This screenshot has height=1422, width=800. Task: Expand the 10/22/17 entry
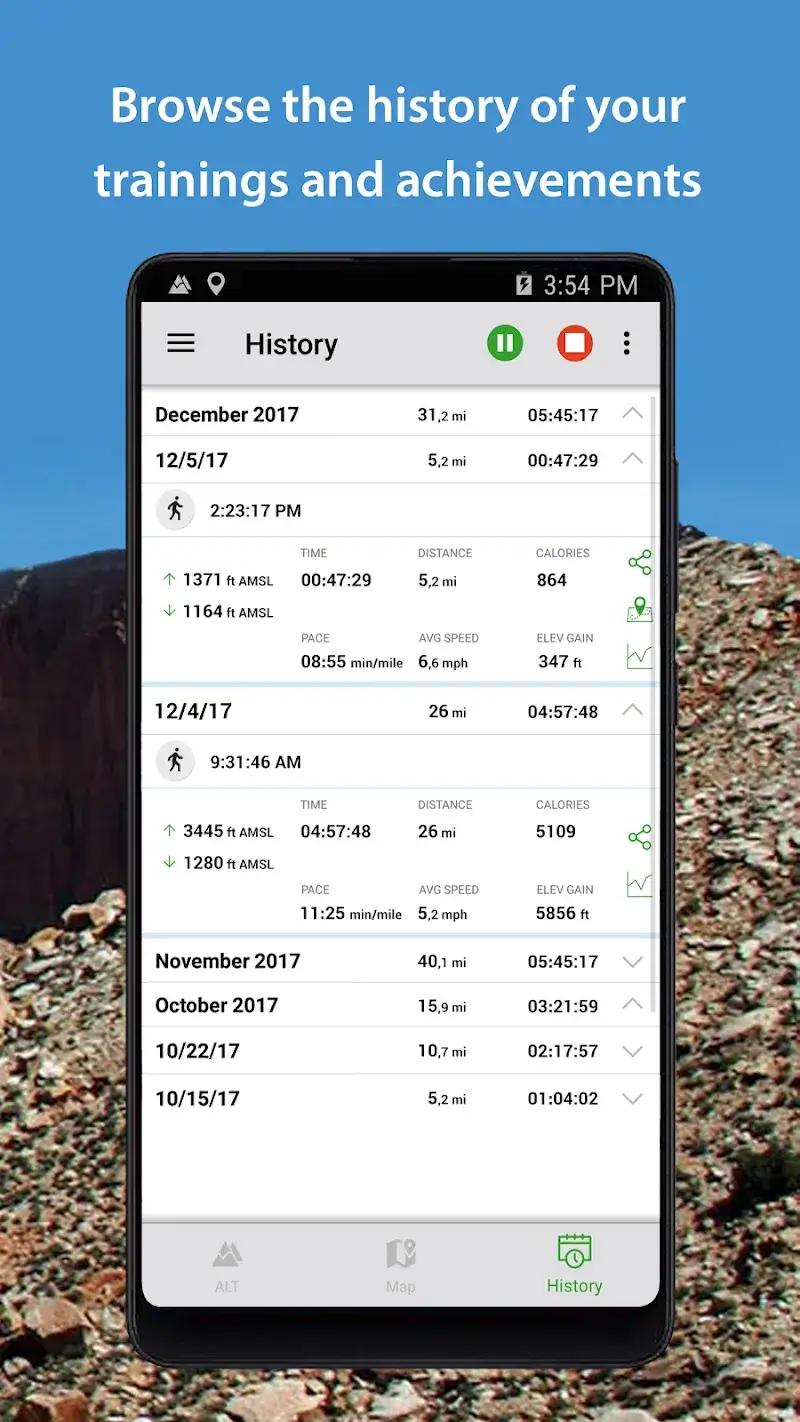click(631, 1051)
